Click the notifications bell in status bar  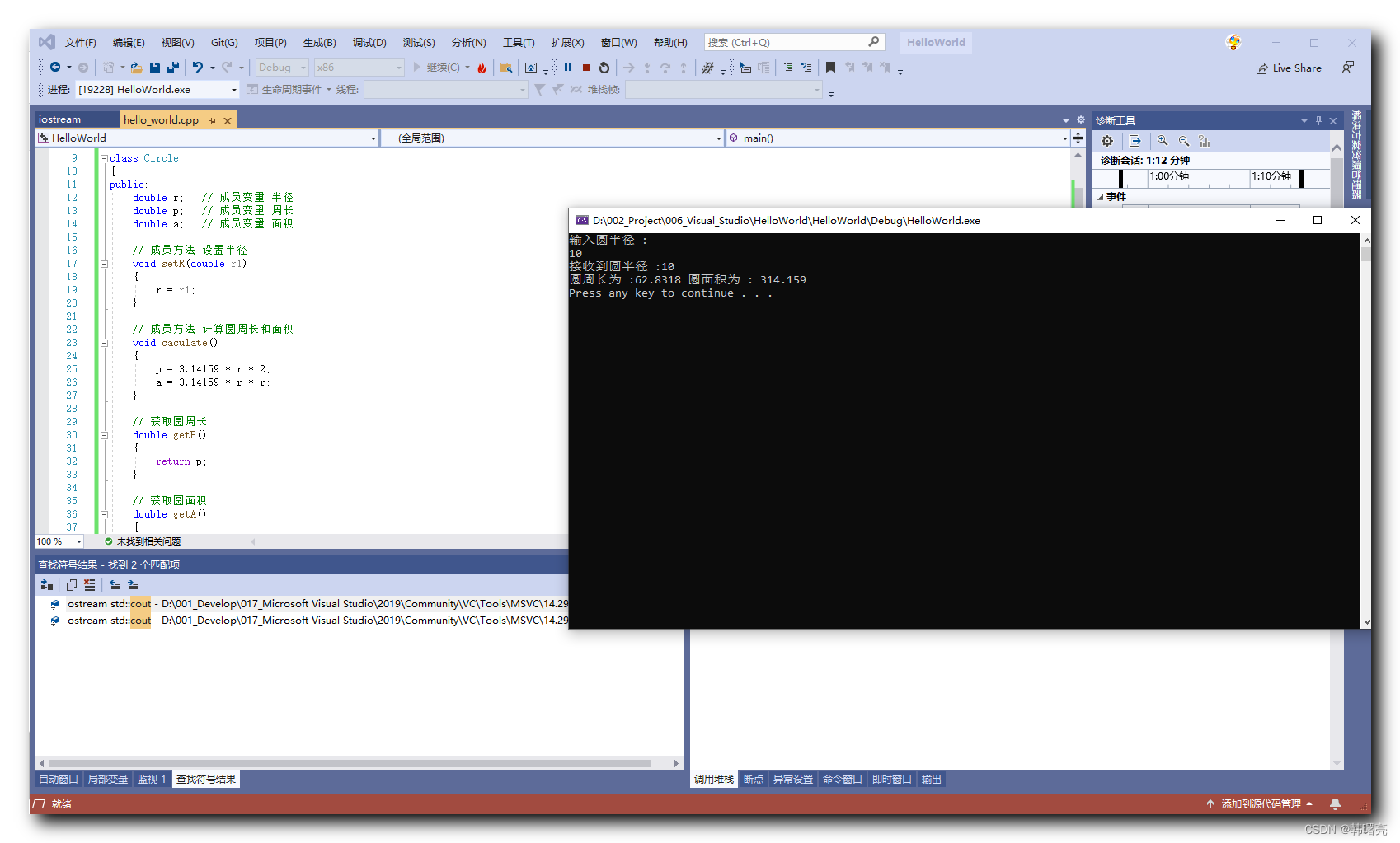1335,804
